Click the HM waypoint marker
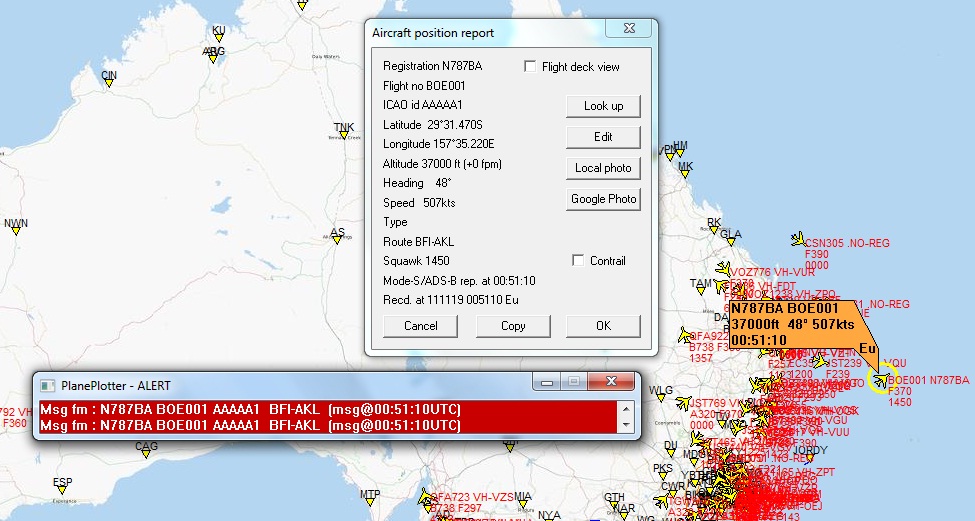The width and height of the screenshot is (975, 521). coord(680,154)
